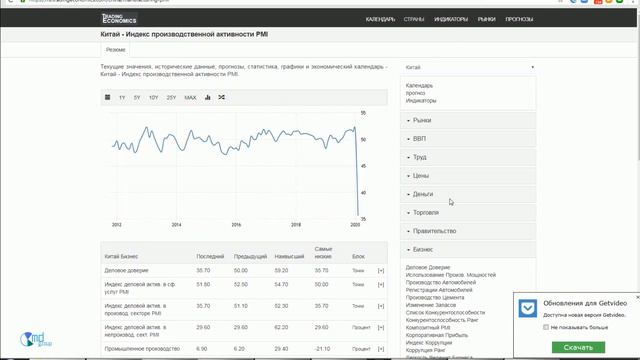This screenshot has height=360, width=640.
Task: Expand [+] for Индекс деловой актив. услуг PMI row
Action: [381, 284]
